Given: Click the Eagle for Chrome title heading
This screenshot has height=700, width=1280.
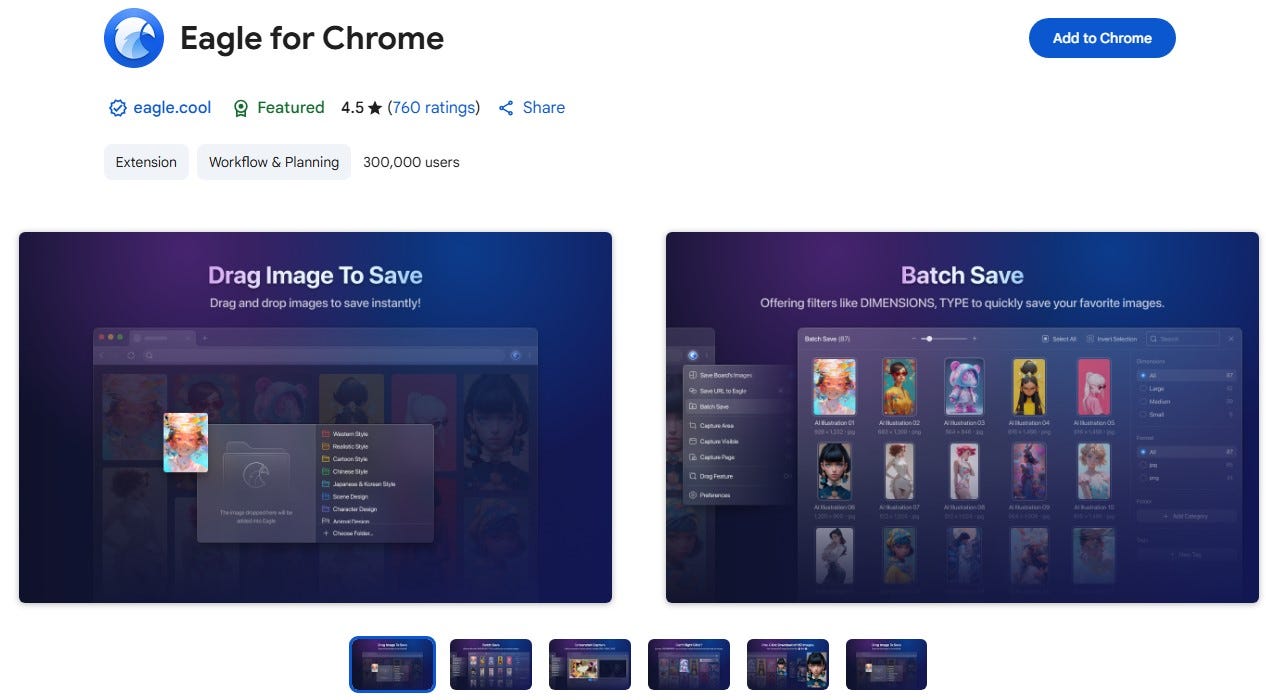Looking at the screenshot, I should point(312,38).
